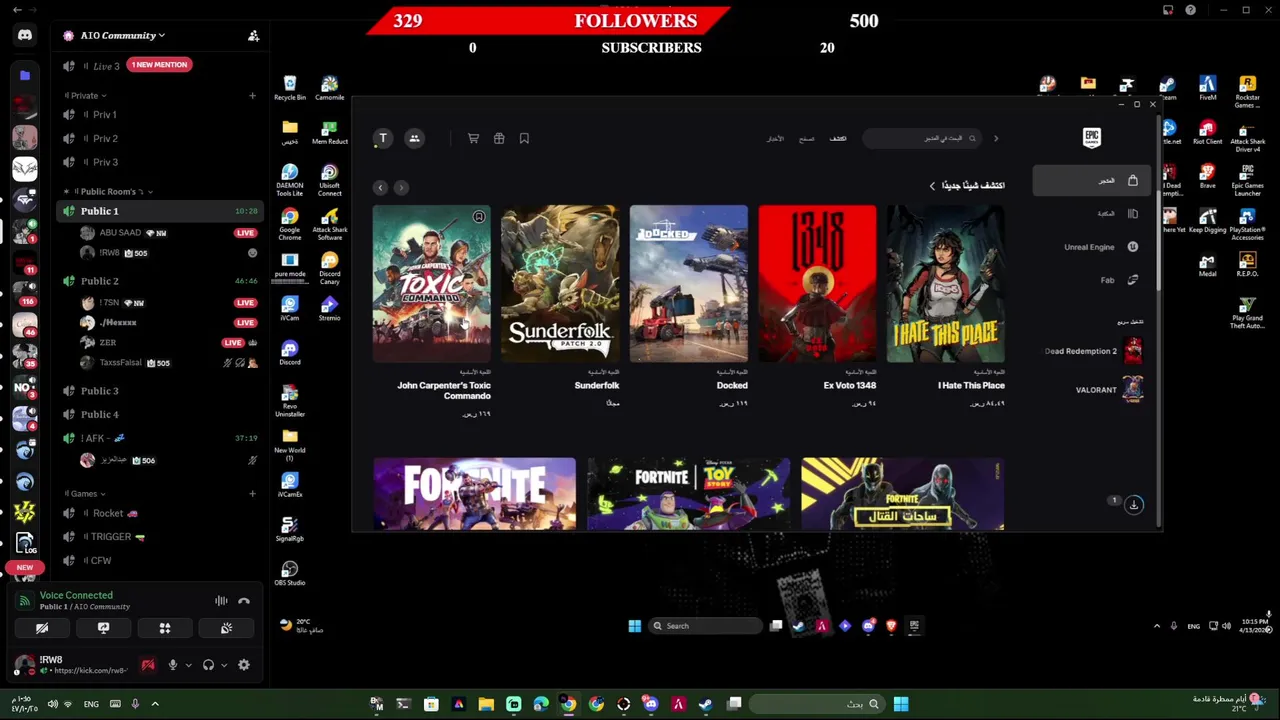Click the taskbar search box

pos(815,704)
